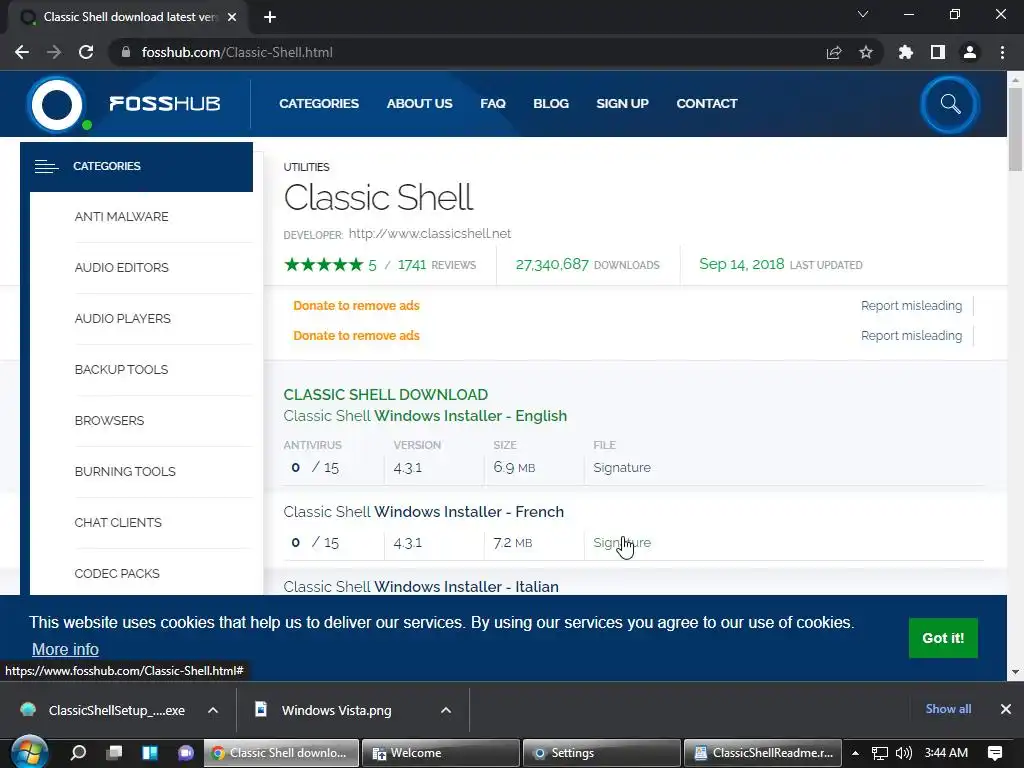Click the first Donate to remove ads link
Image resolution: width=1024 pixels, height=768 pixels.
coord(357,306)
